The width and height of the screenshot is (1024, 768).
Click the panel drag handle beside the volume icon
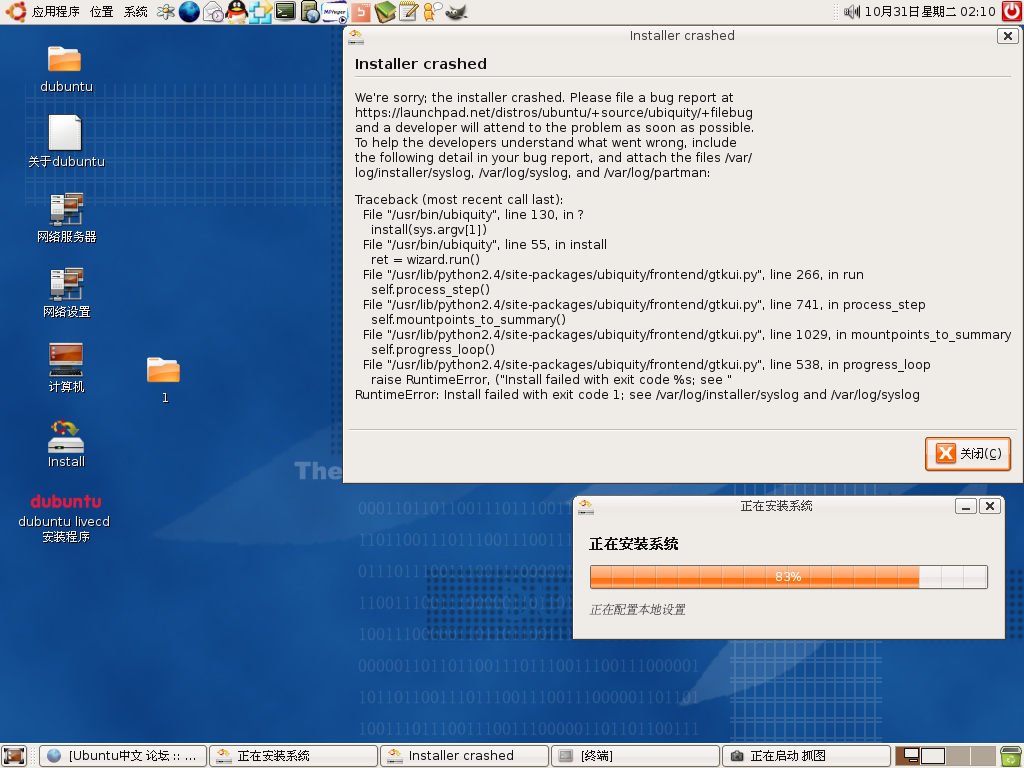pos(837,12)
